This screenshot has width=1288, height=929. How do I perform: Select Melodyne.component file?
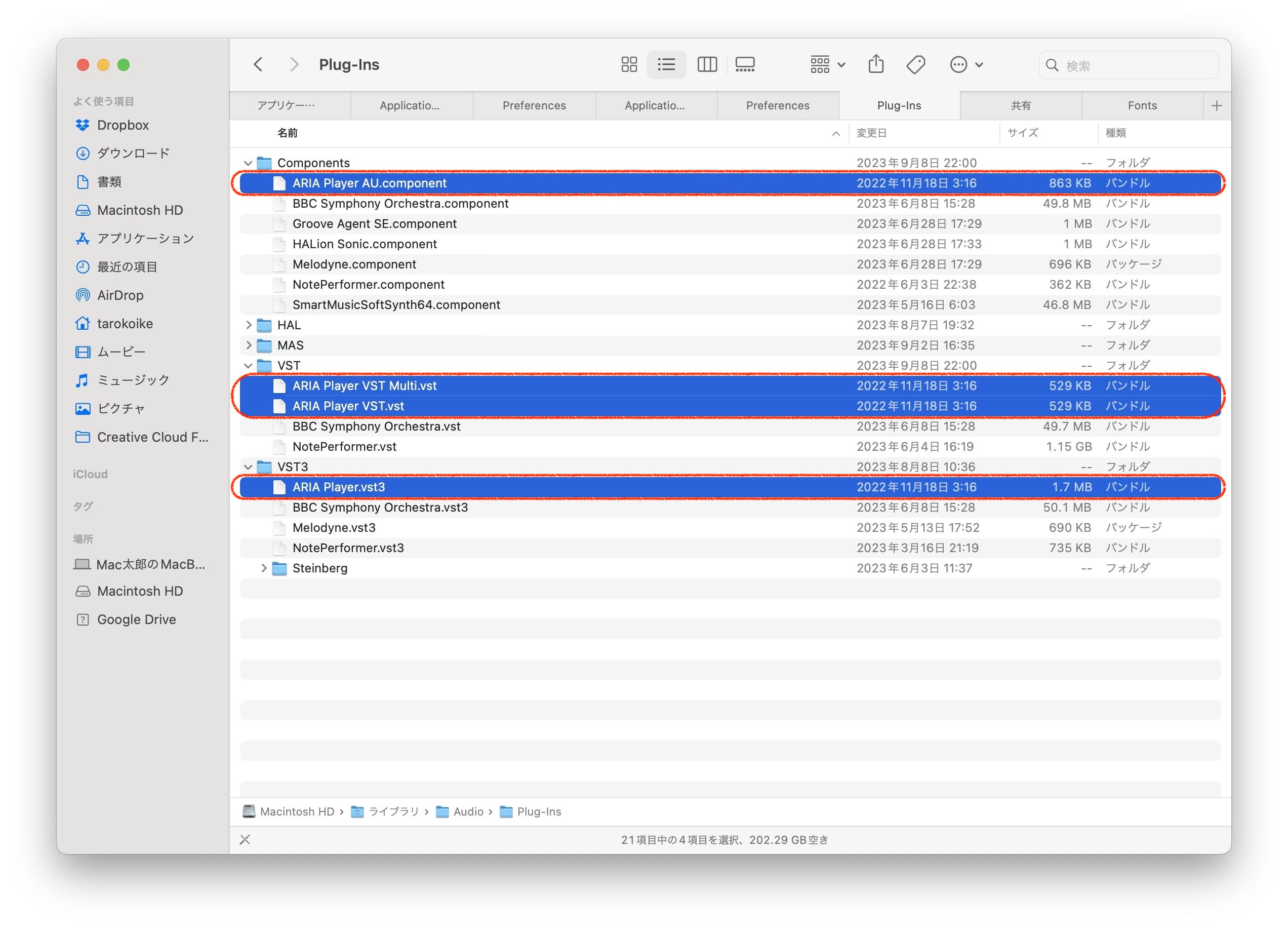[730, 264]
